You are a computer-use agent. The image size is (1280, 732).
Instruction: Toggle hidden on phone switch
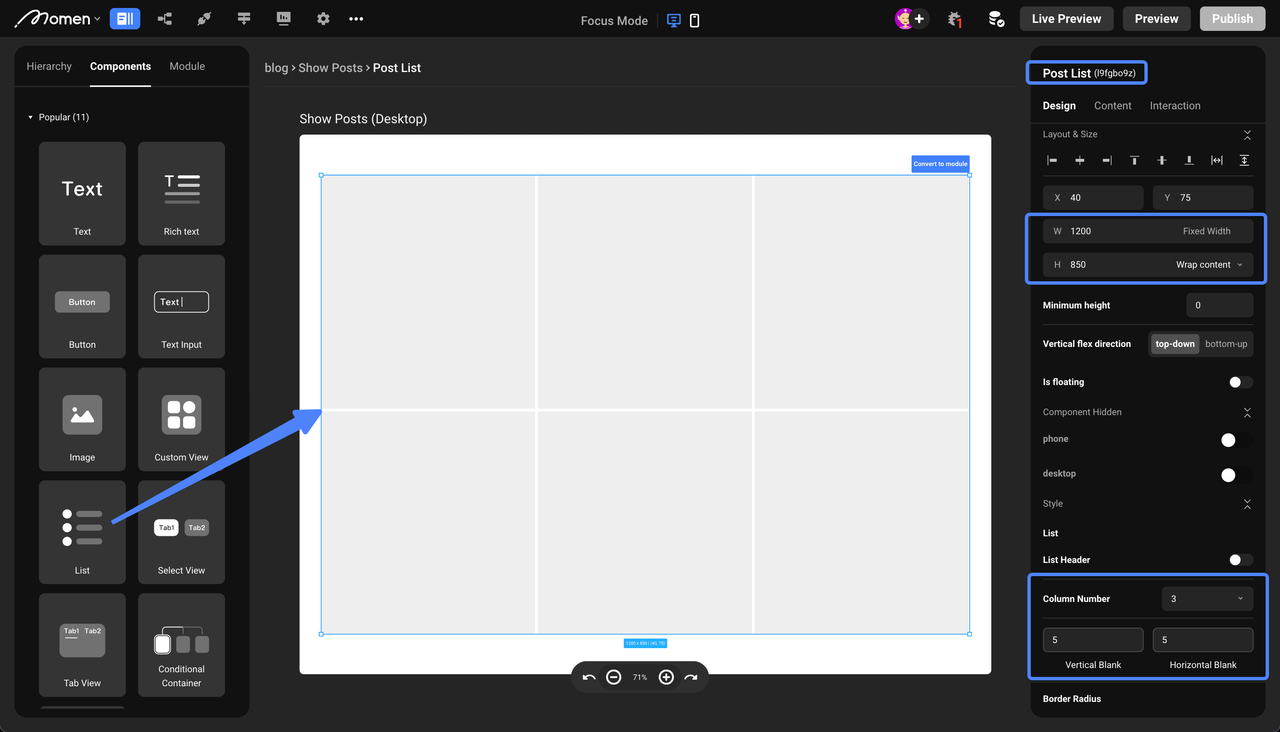point(1237,440)
